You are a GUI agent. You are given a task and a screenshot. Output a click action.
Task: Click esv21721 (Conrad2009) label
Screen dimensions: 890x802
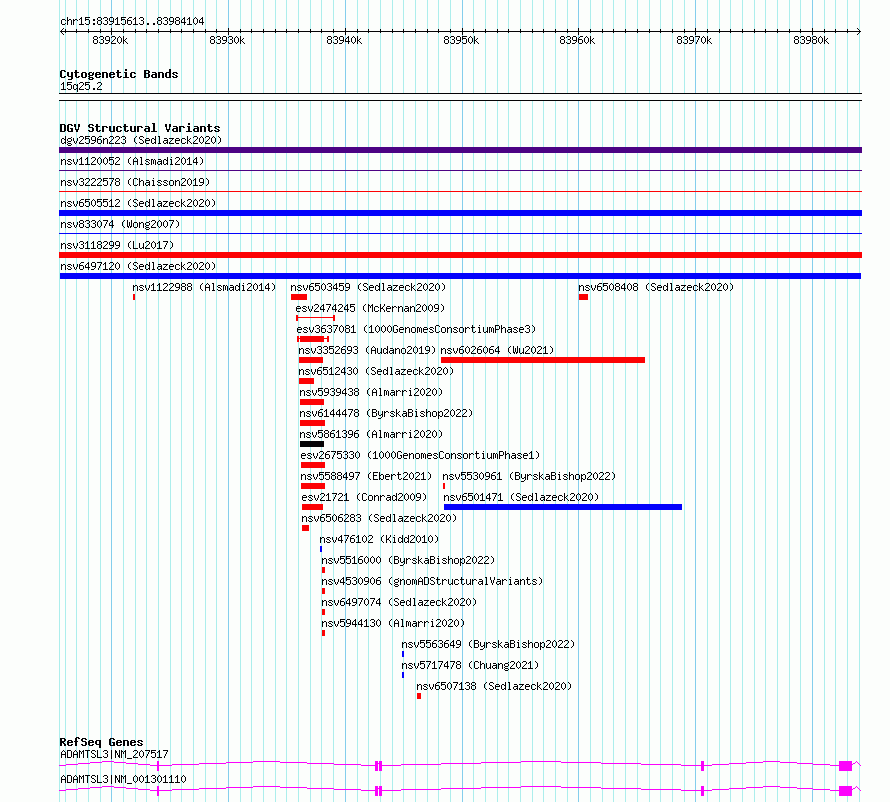pos(364,497)
